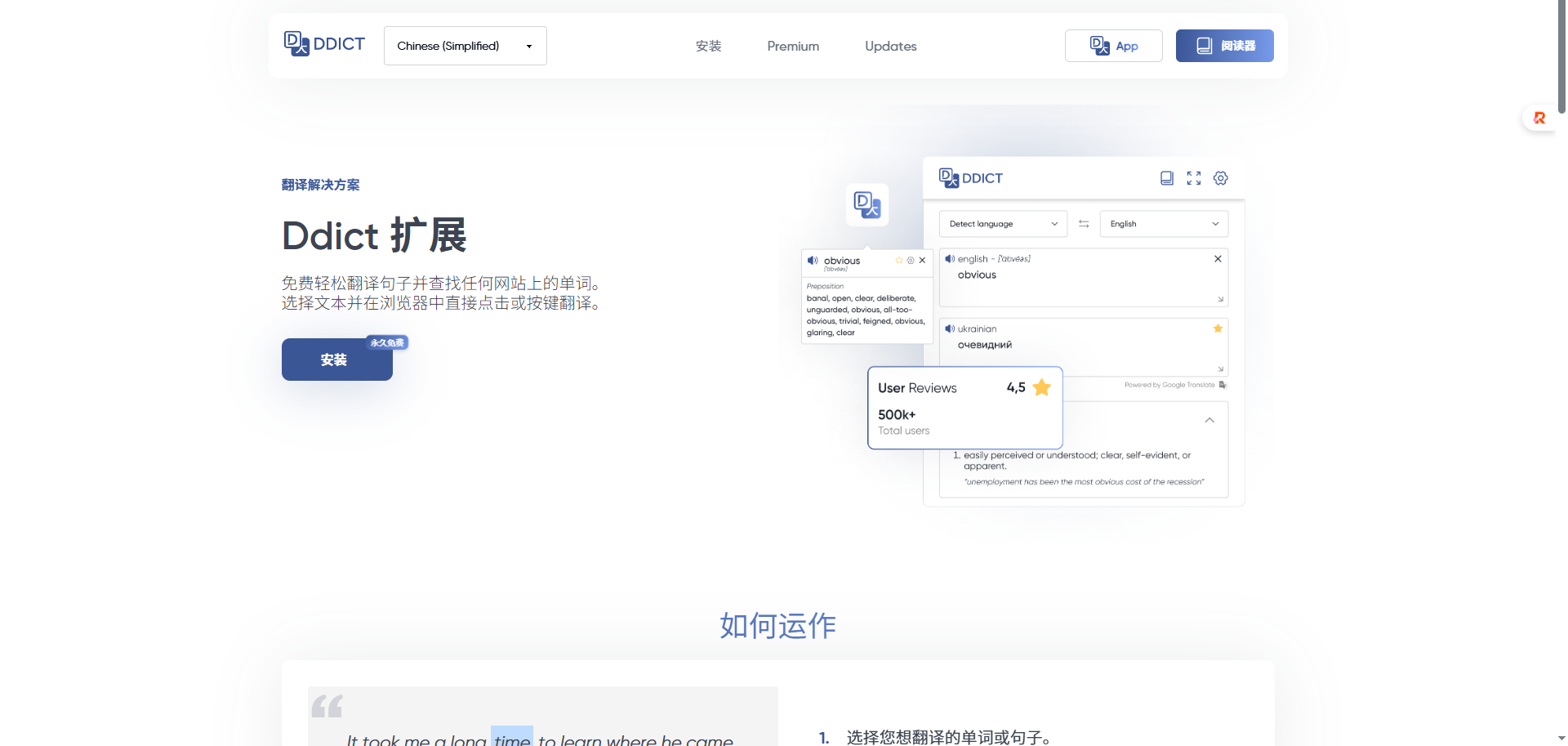Click the floating Ddict translate icon
1568x746 pixels.
tap(866, 204)
